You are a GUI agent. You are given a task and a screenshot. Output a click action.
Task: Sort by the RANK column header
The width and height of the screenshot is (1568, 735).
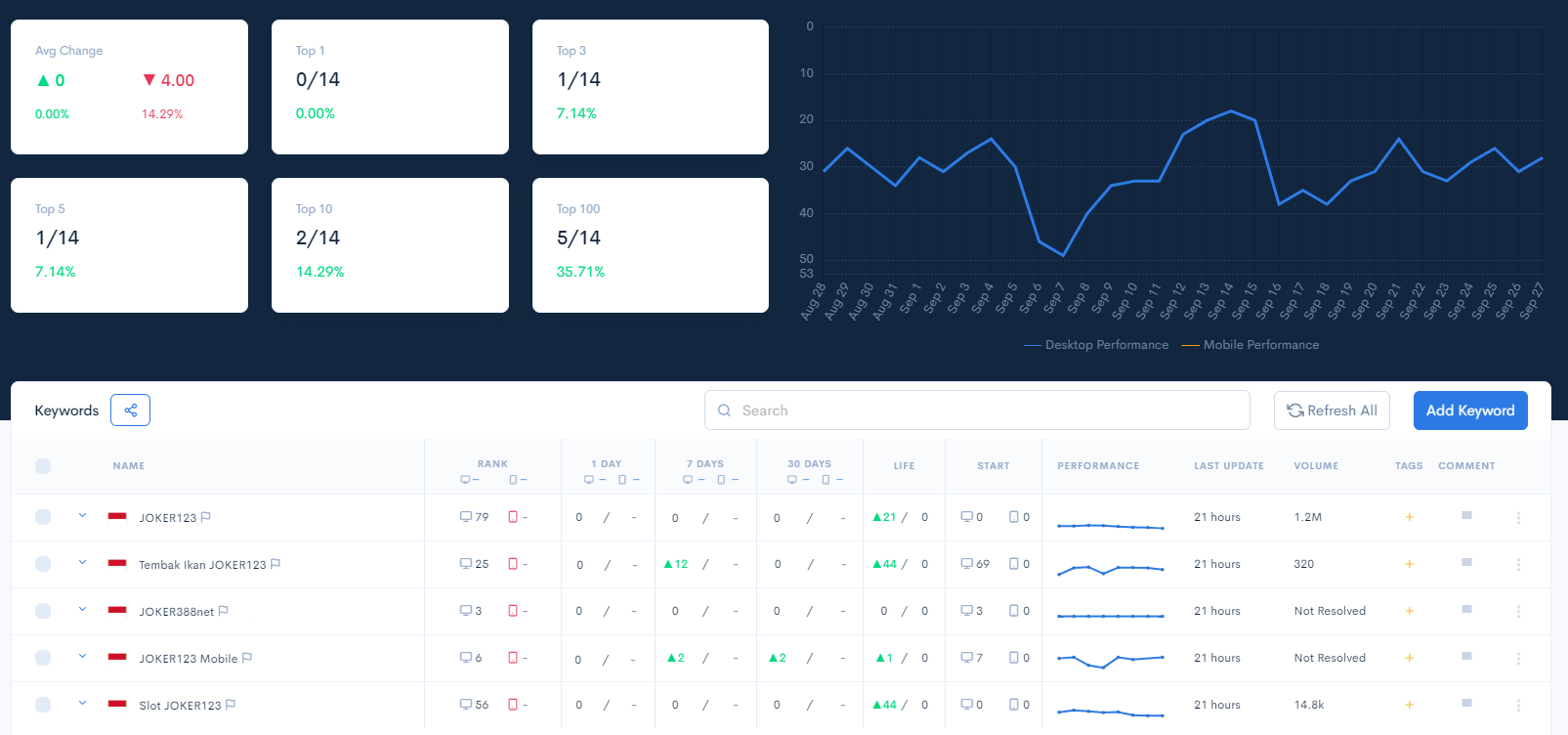coord(492,464)
